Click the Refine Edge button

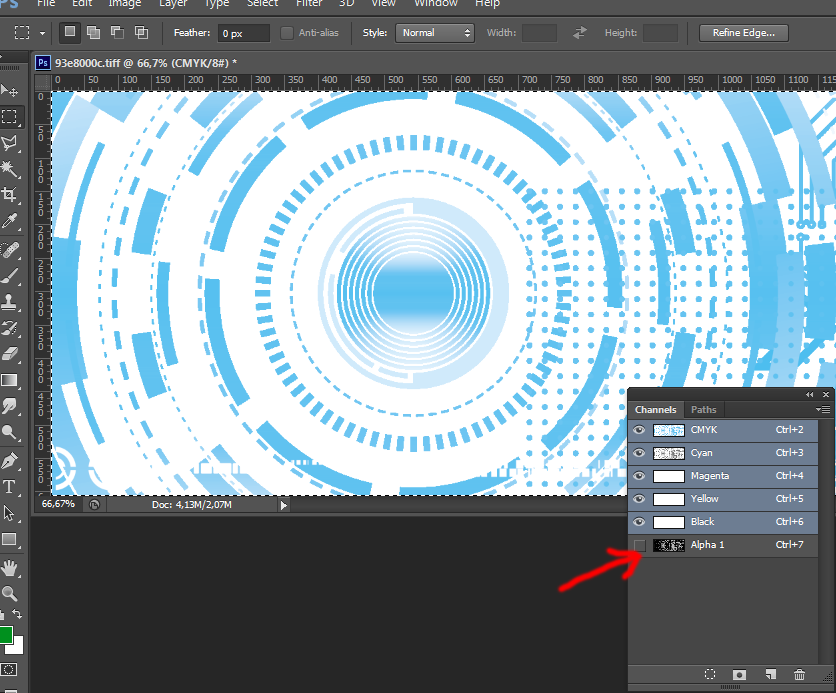tap(744, 33)
